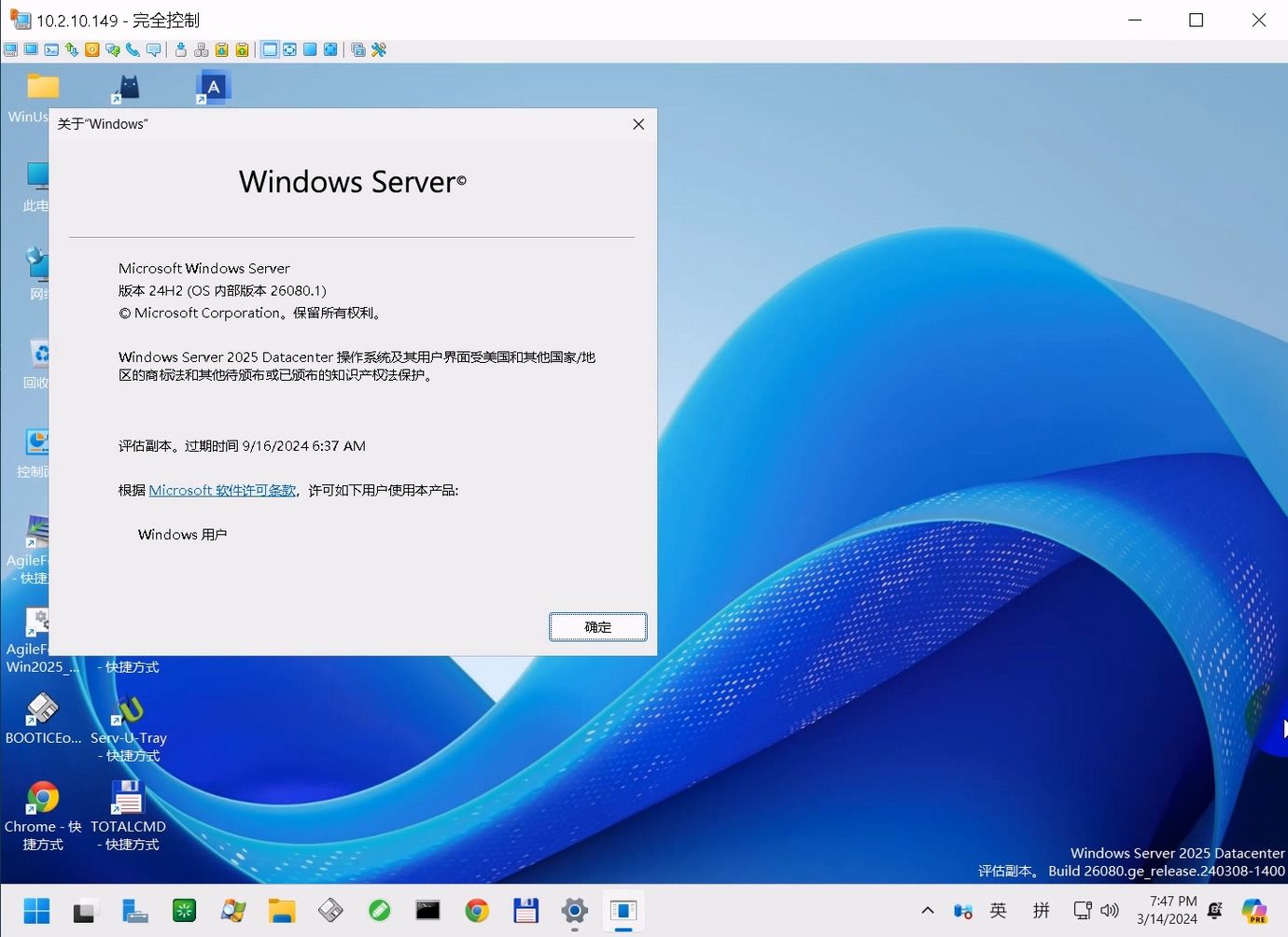The width and height of the screenshot is (1288, 937).
Task: Click the 确定 button in About Windows
Action: pos(598,627)
